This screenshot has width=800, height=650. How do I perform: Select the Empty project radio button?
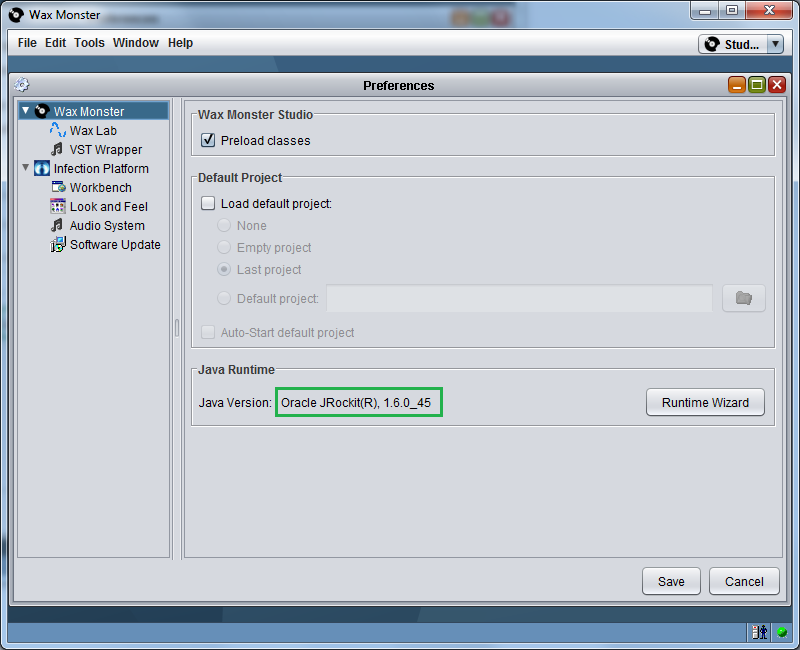tap(224, 247)
